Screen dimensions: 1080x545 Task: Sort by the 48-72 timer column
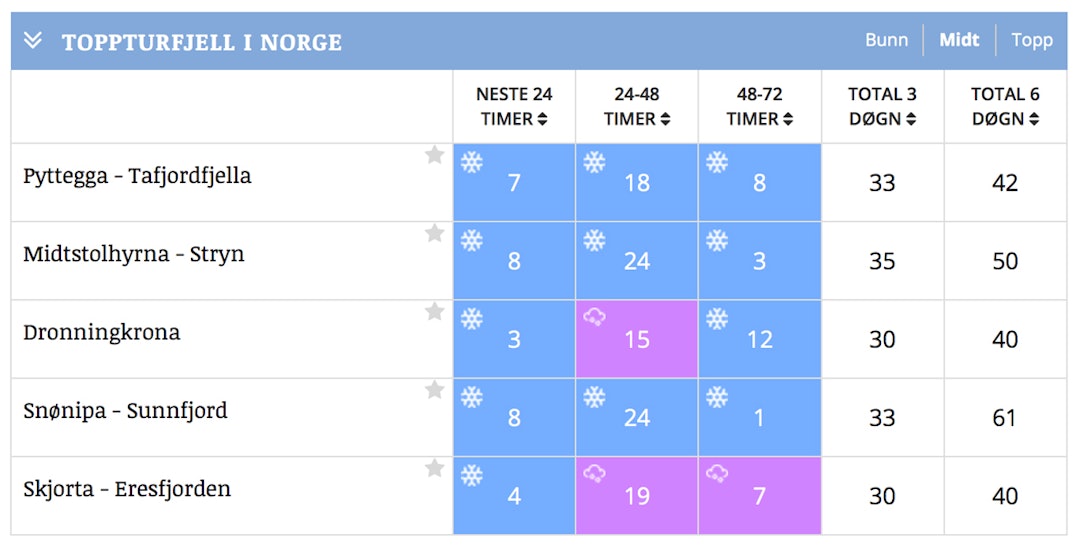point(759,107)
